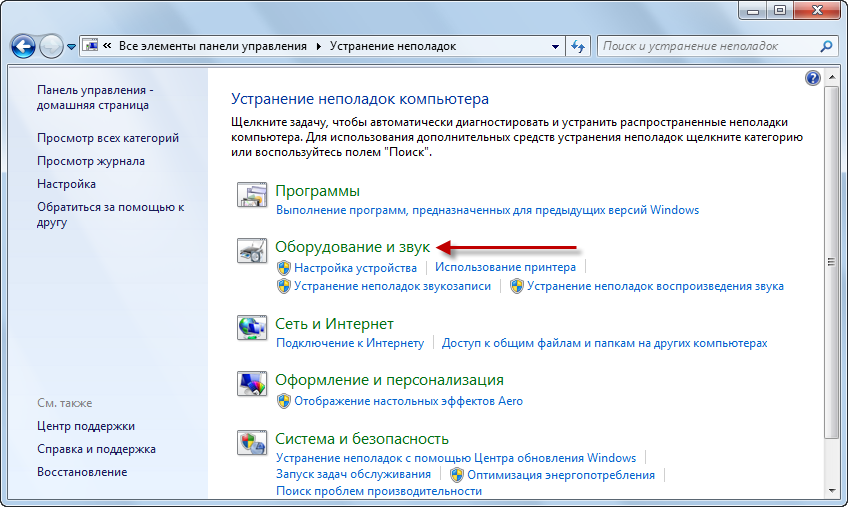Click the Оборудование и звук category icon
The image size is (848, 507).
252,252
